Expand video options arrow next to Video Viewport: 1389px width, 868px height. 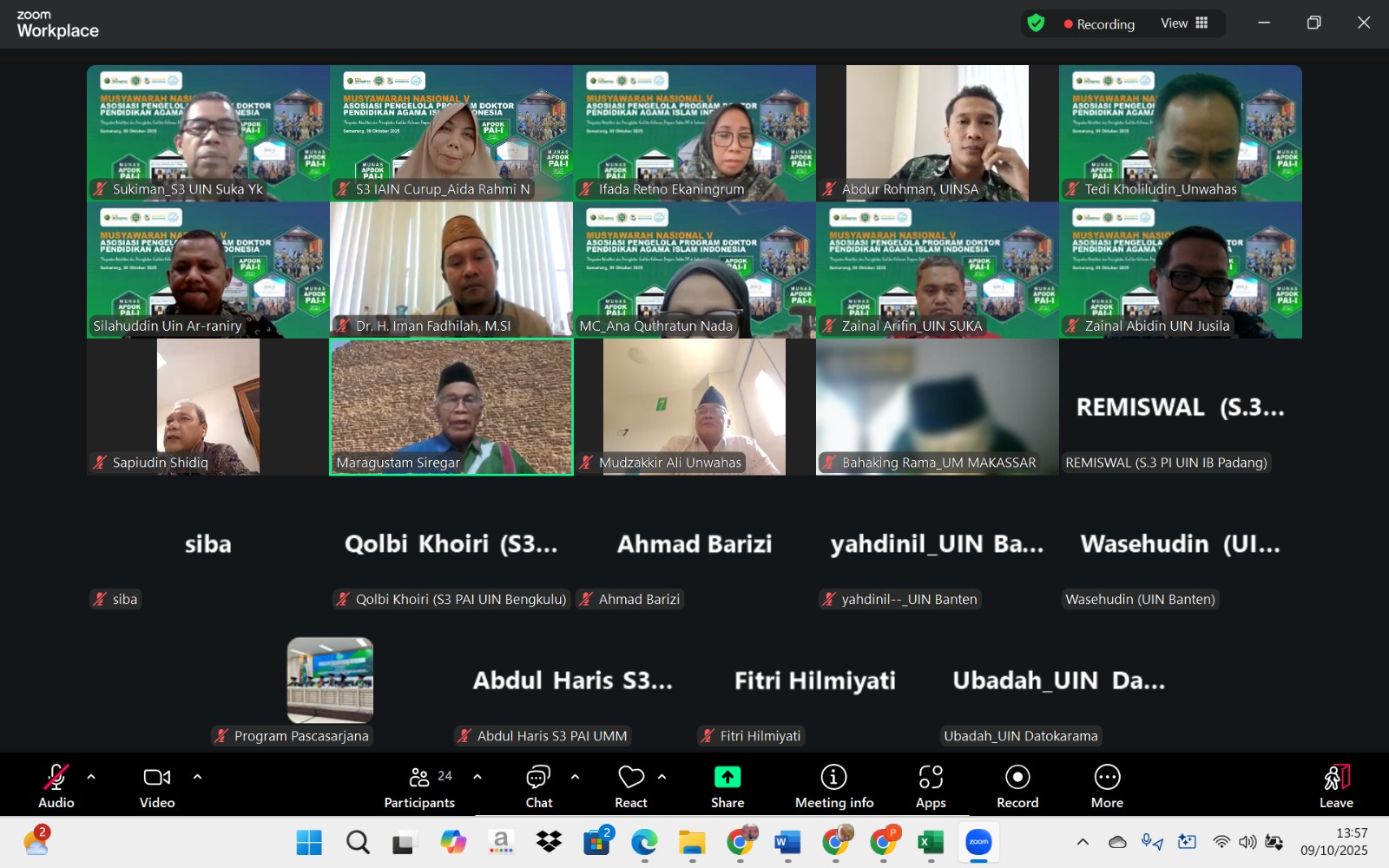point(197,777)
